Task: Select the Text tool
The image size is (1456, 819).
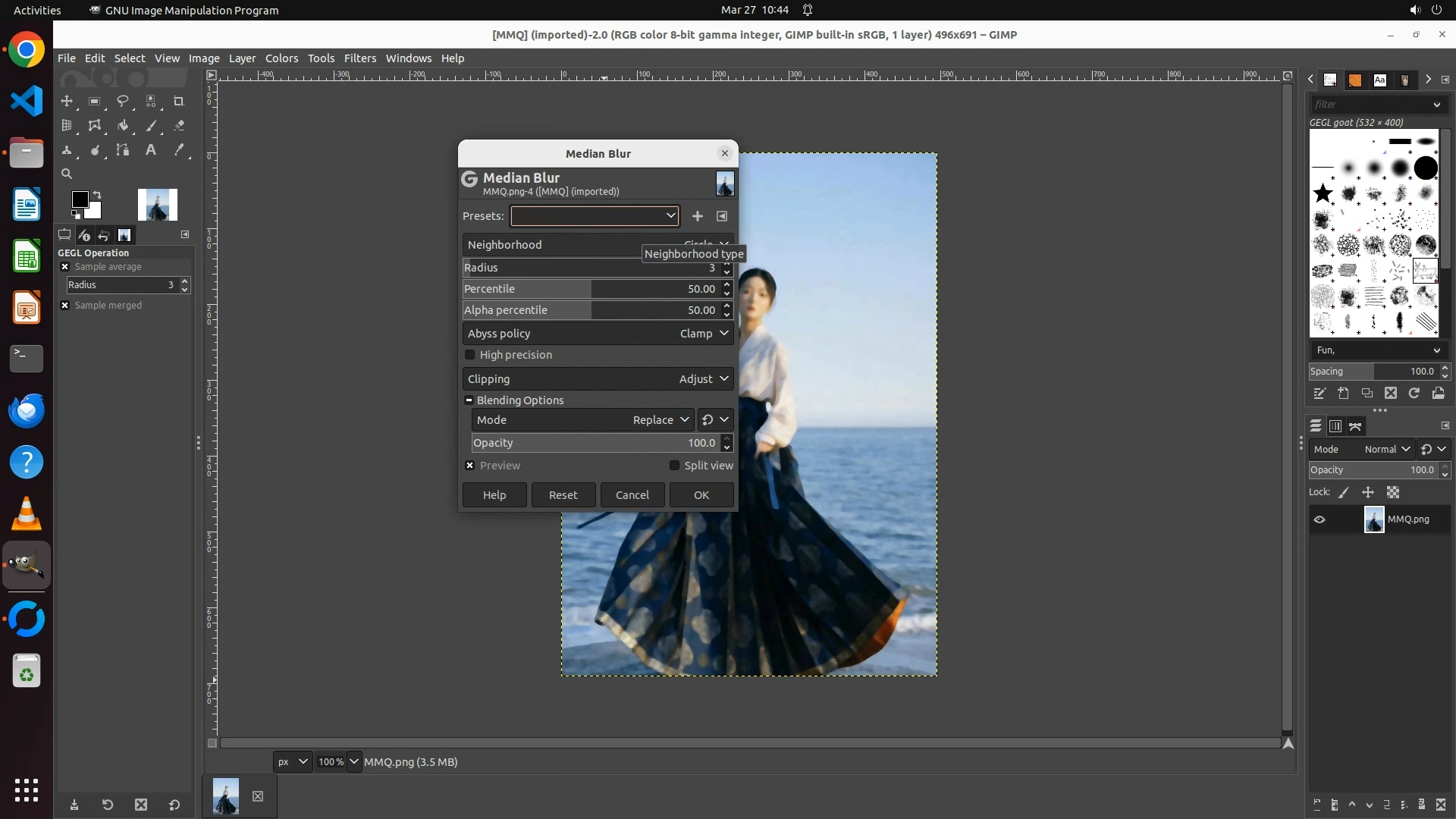Action: click(x=151, y=150)
